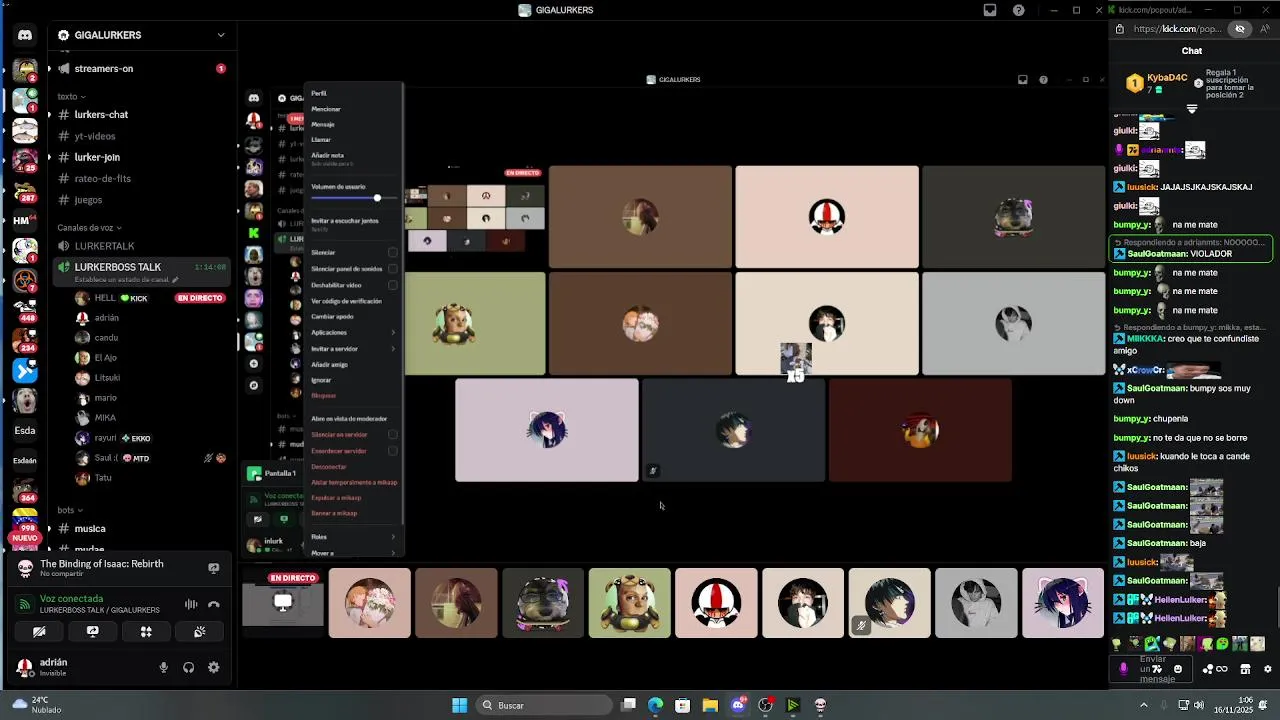The width and height of the screenshot is (1280, 720).
Task: Click the Windows taskbar Buscar search box
Action: tap(543, 705)
